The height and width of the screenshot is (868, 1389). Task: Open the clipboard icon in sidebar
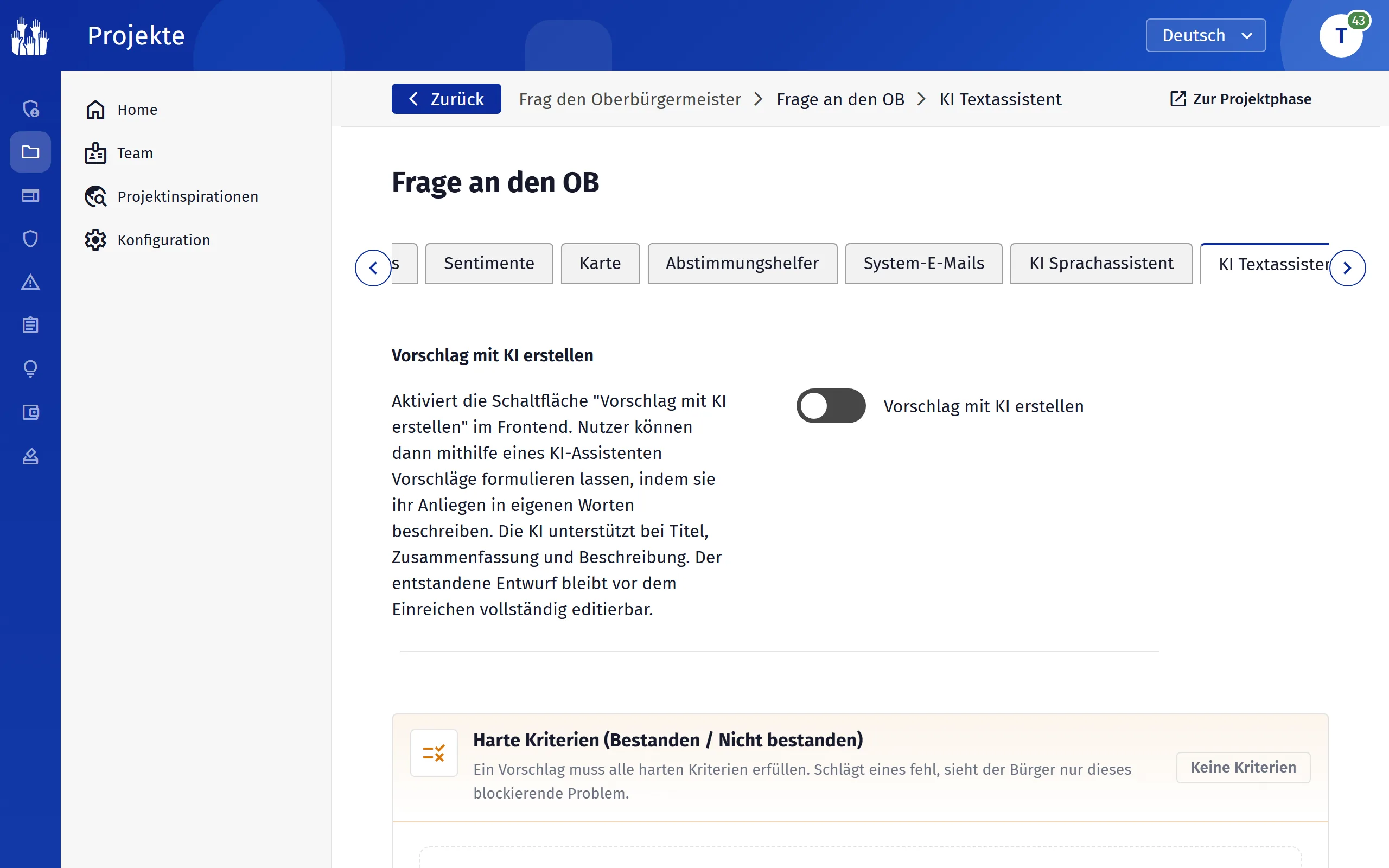point(30,325)
